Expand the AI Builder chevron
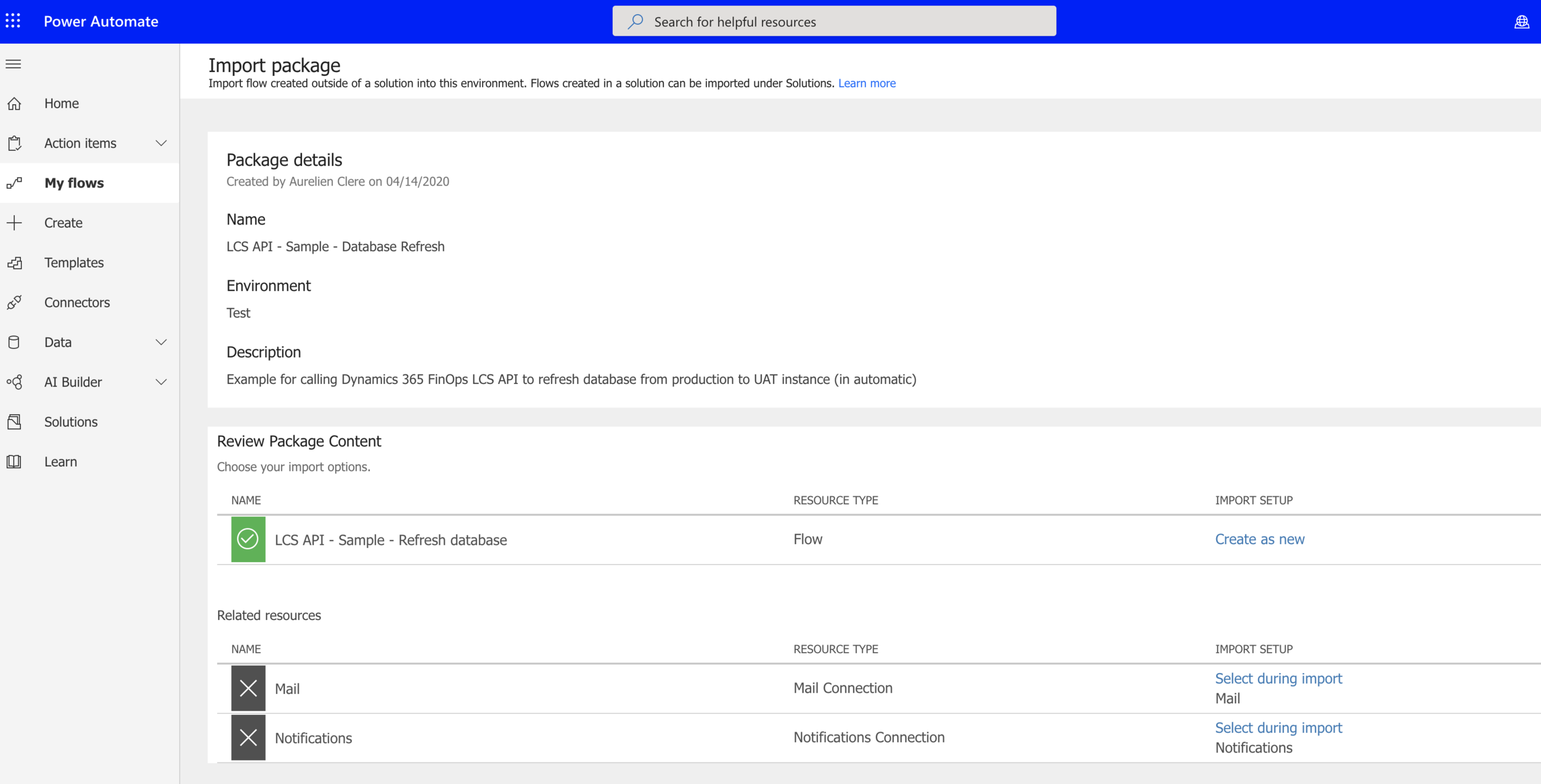1541x784 pixels. coord(161,382)
